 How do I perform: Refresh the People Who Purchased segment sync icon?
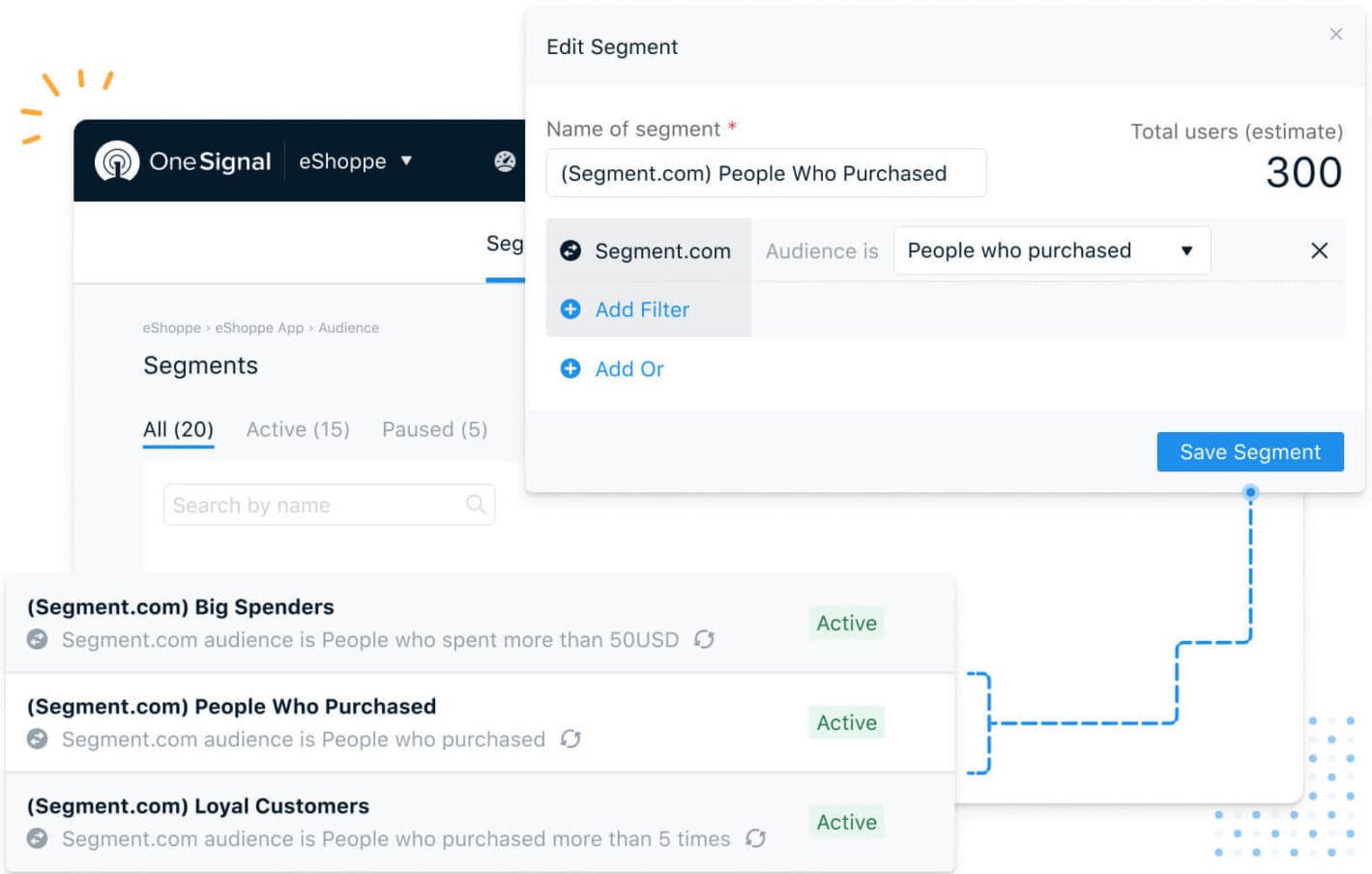tap(570, 740)
